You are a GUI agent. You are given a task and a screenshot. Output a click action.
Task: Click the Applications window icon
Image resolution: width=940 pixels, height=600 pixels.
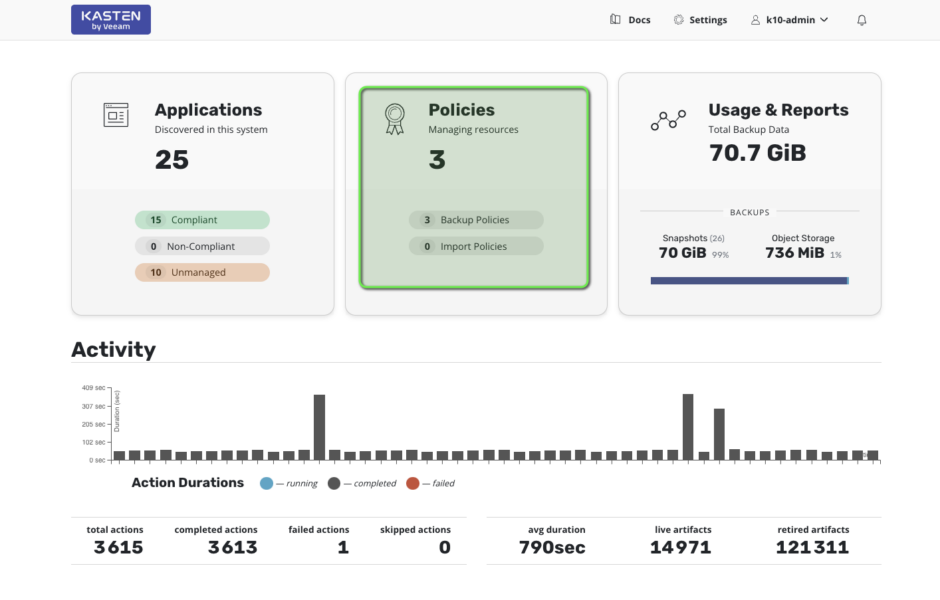pos(116,115)
